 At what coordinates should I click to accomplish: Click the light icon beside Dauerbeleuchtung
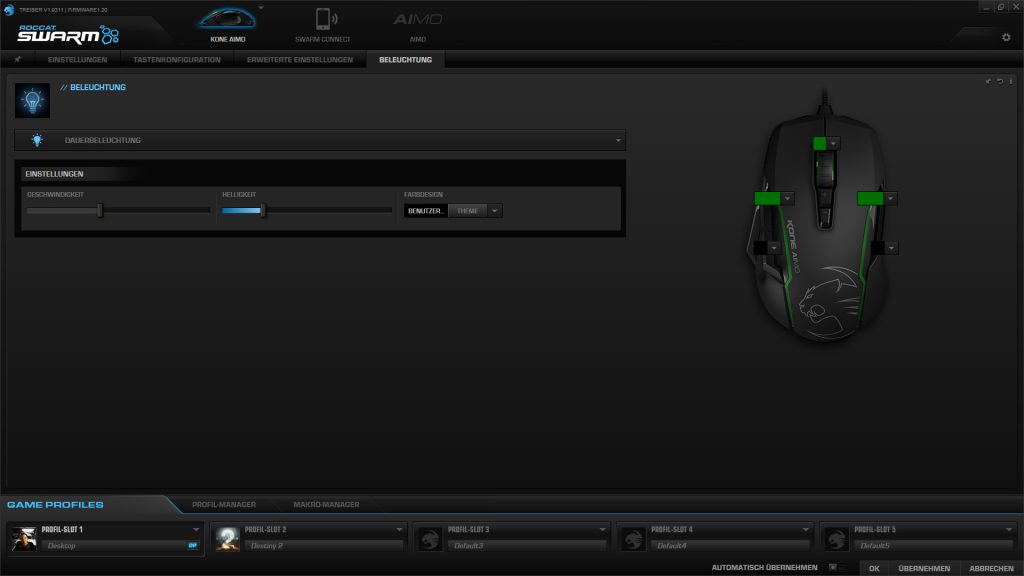(37, 140)
